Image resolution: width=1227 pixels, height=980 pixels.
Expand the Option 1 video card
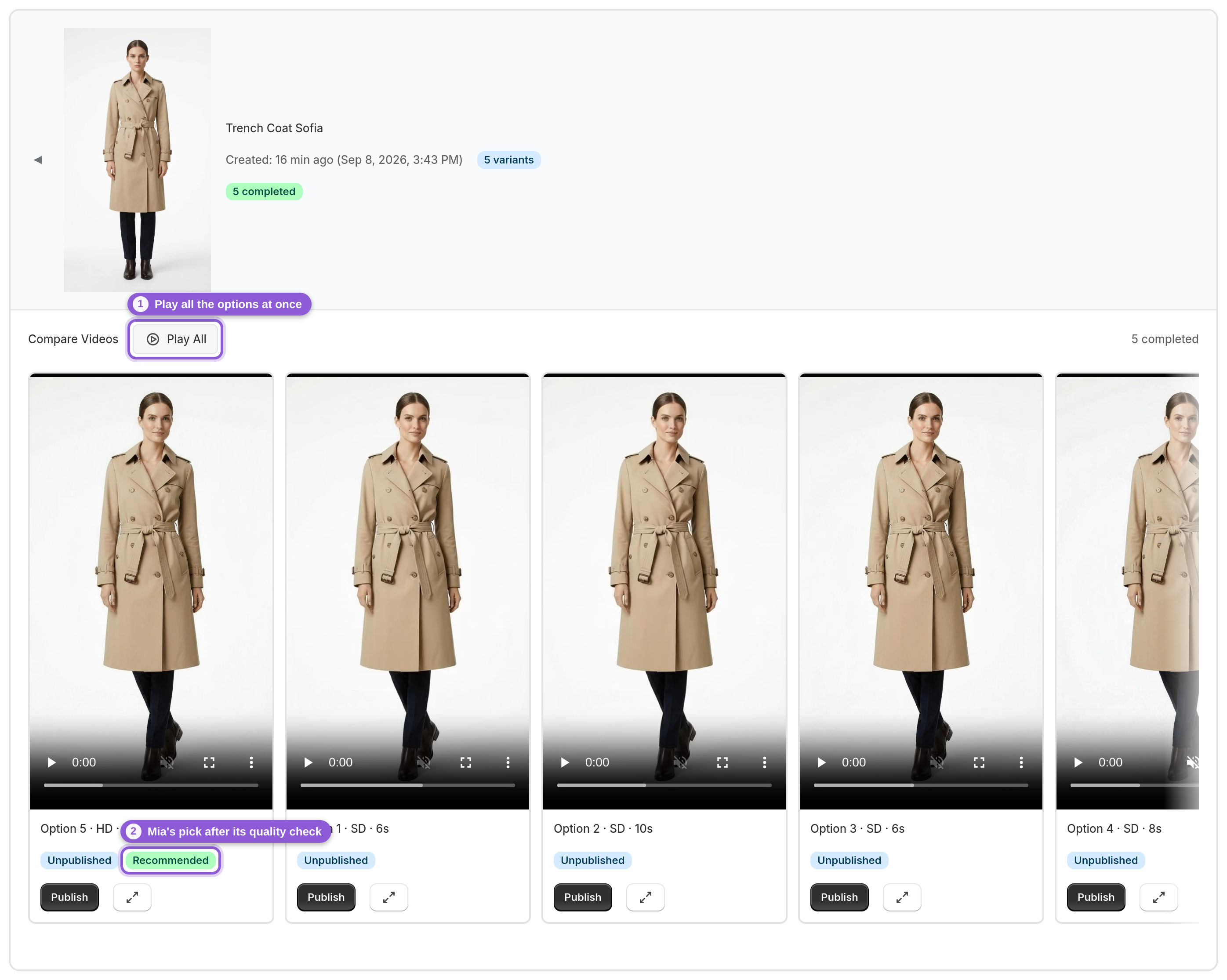point(388,897)
